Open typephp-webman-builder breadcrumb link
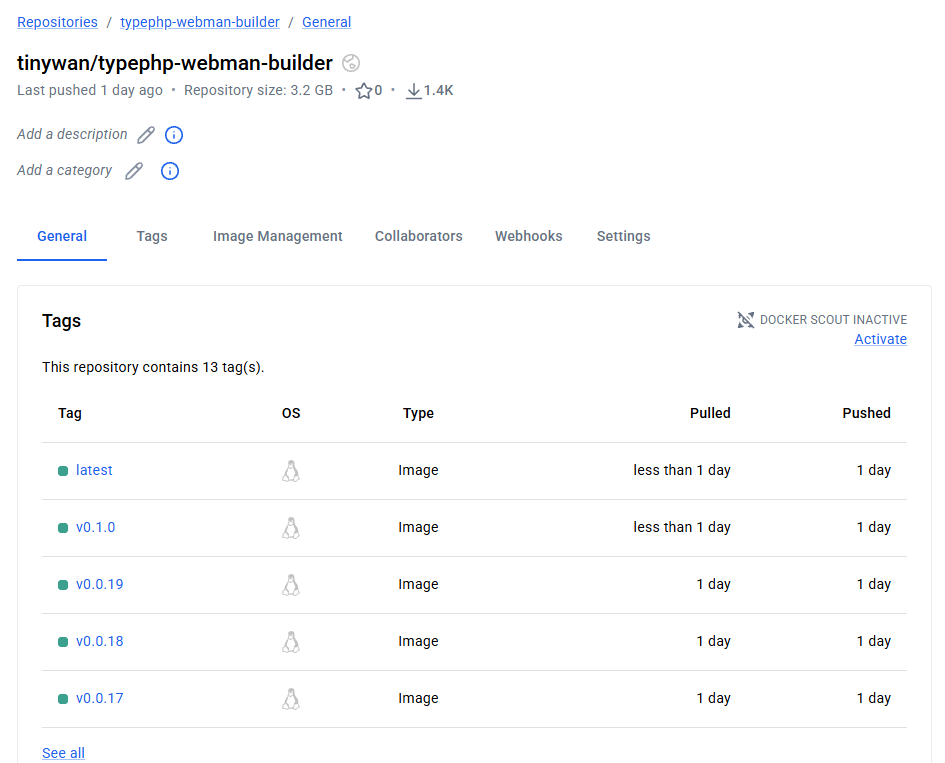This screenshot has width=945, height=763. point(200,22)
